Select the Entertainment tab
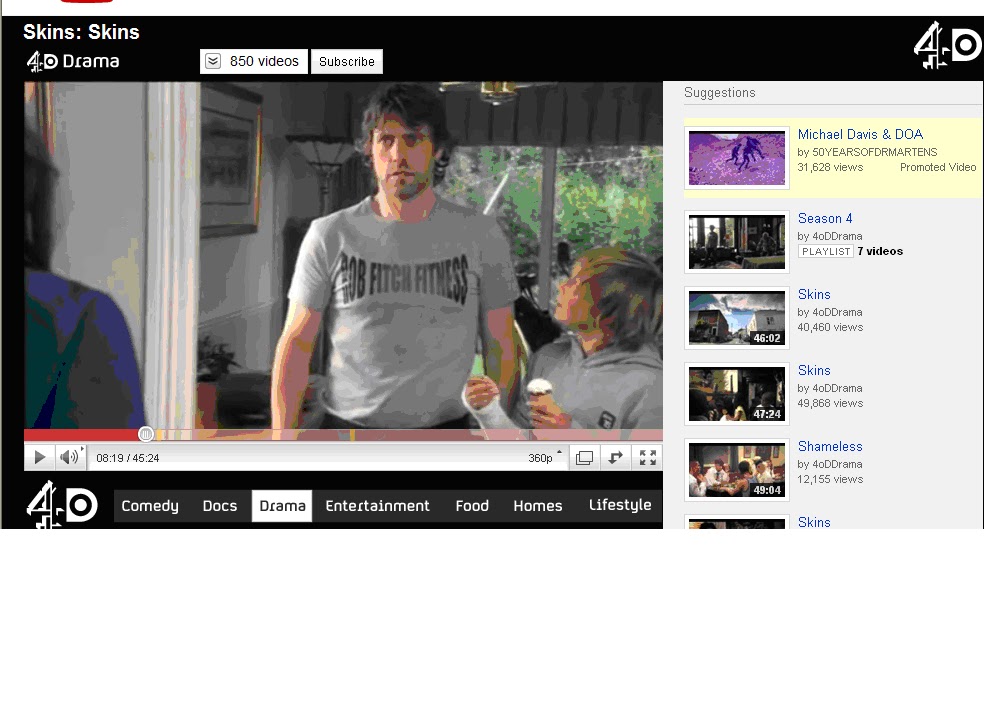Viewport: 984px width, 716px height. (377, 506)
